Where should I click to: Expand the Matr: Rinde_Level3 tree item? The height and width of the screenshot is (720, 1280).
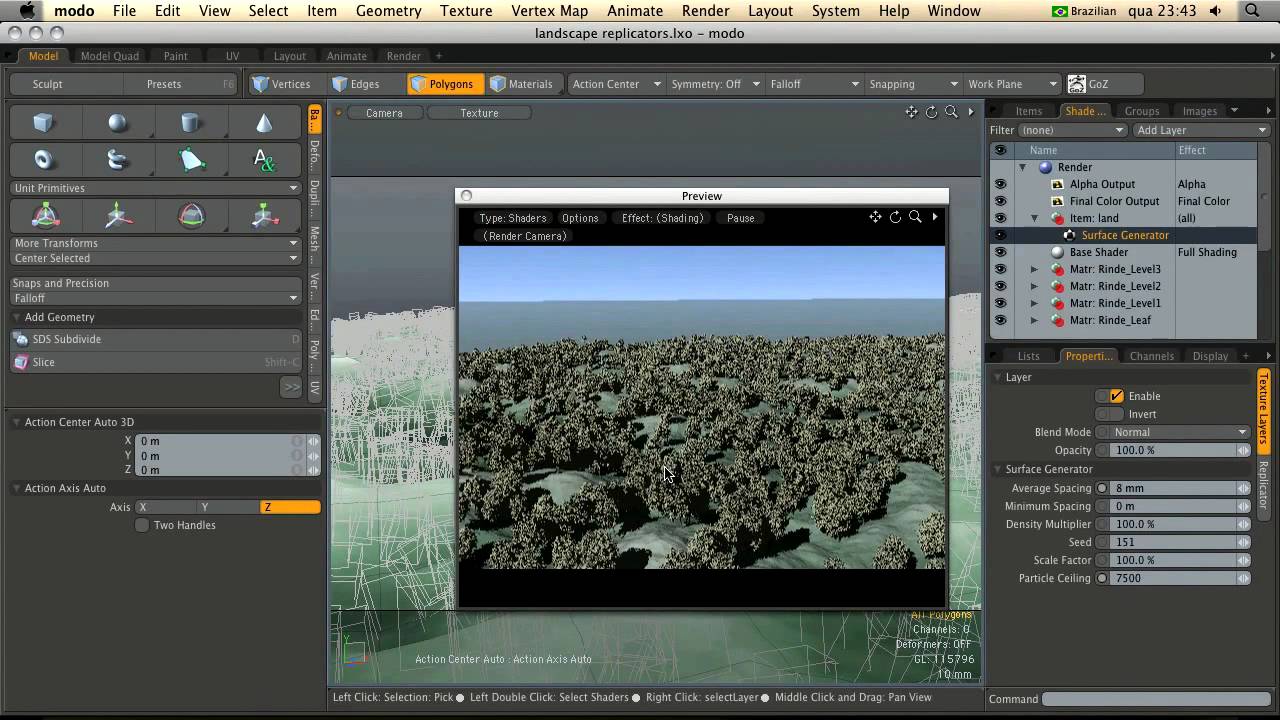pos(1034,269)
